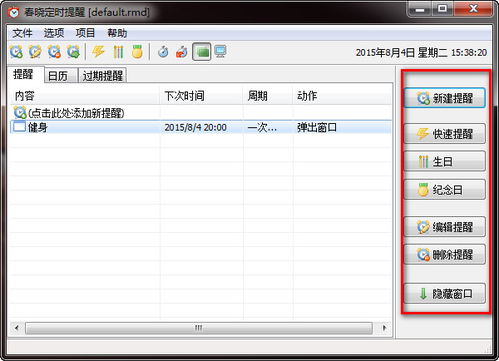Click the 隐藏窗口 button
499x361 pixels.
(445, 294)
